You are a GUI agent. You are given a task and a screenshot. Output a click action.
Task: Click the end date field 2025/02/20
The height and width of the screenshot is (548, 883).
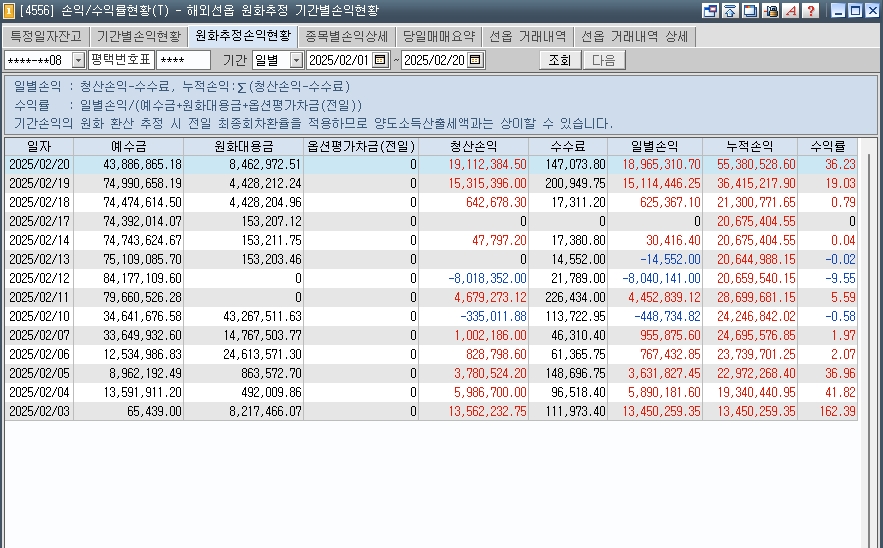[435, 60]
